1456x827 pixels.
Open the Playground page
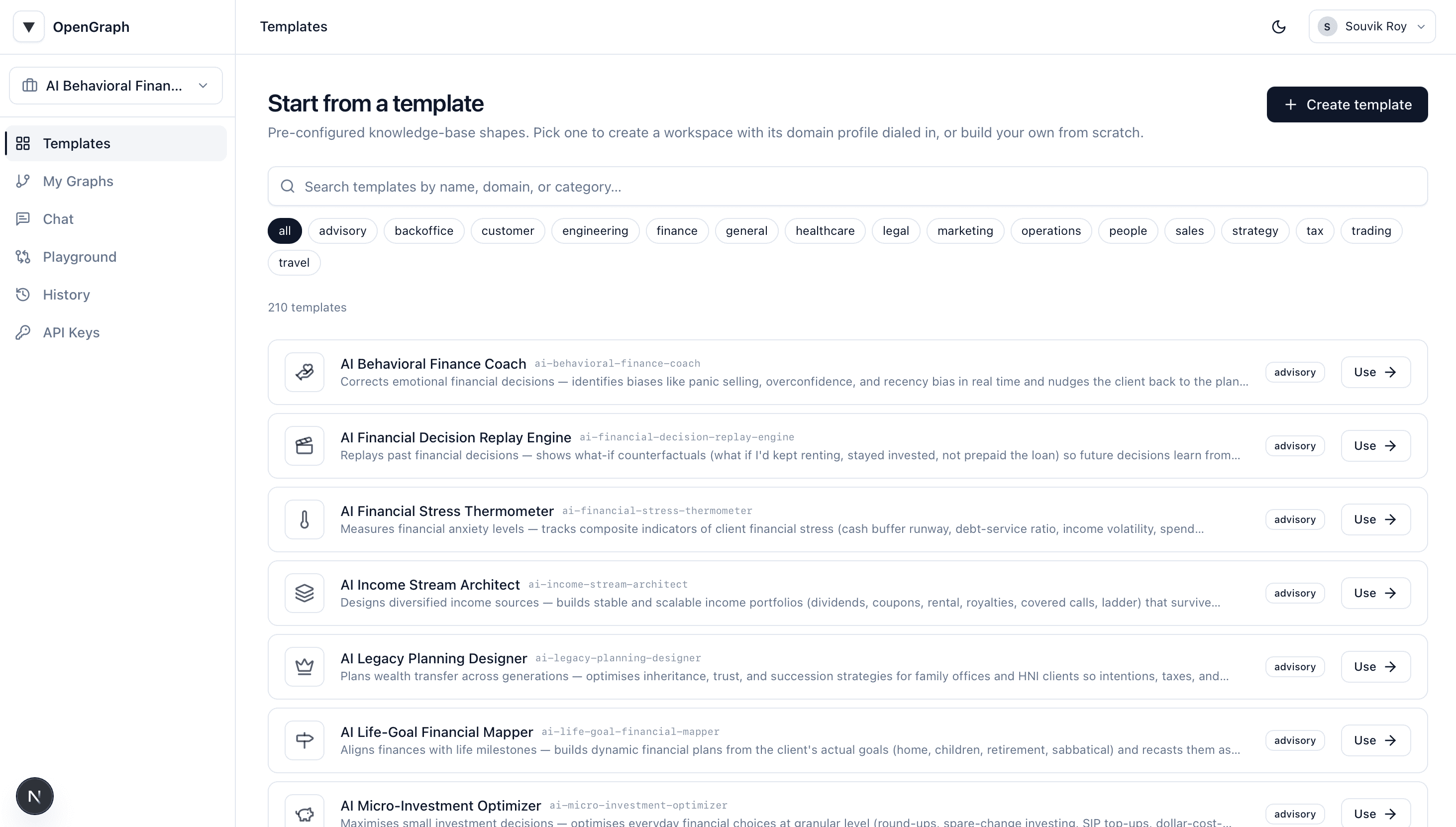(x=80, y=257)
